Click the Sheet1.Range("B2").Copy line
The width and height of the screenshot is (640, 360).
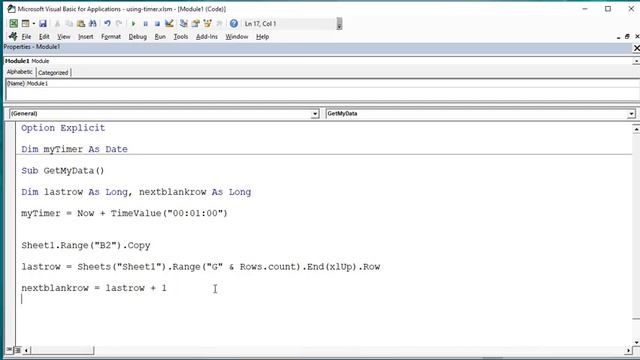pyautogui.click(x=86, y=245)
